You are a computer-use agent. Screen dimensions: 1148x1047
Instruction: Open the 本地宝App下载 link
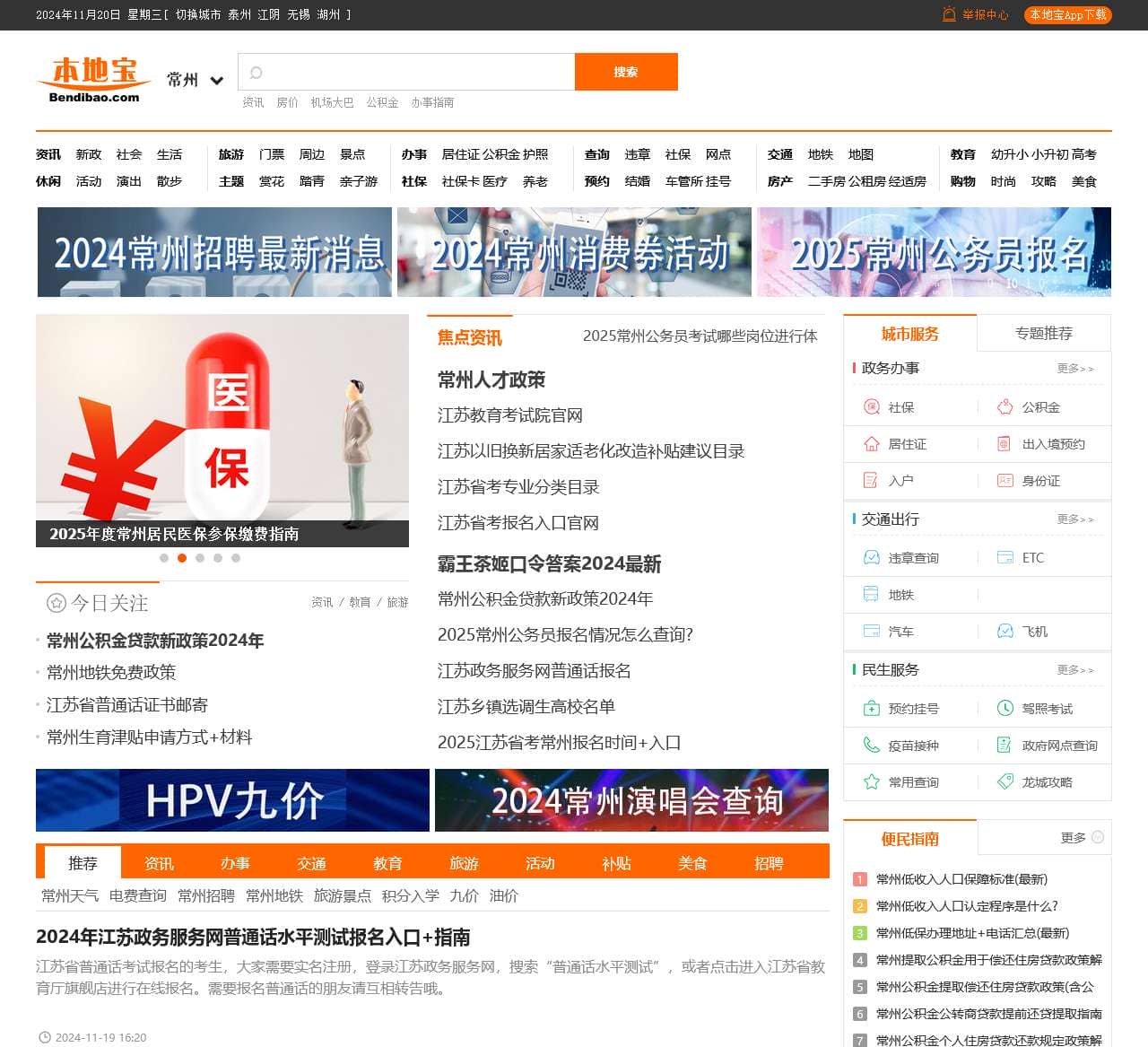(x=1067, y=14)
